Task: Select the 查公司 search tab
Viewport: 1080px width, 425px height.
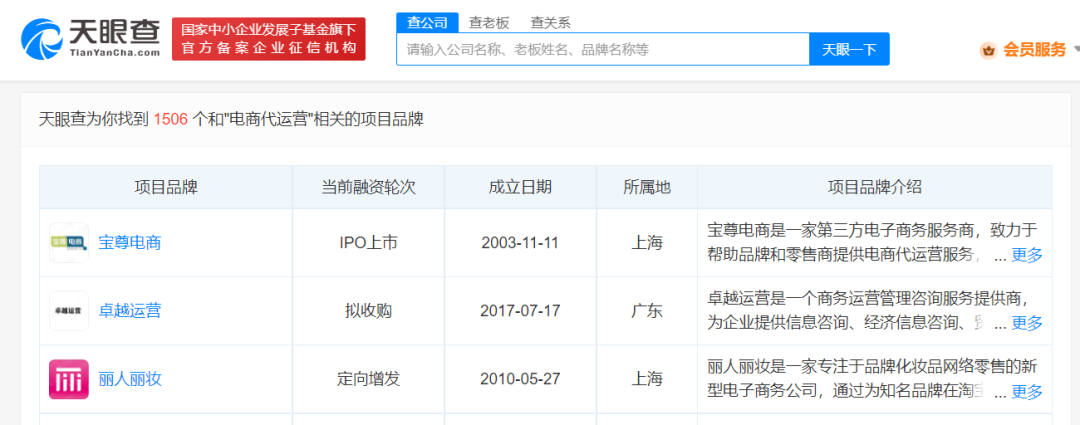Action: point(427,22)
